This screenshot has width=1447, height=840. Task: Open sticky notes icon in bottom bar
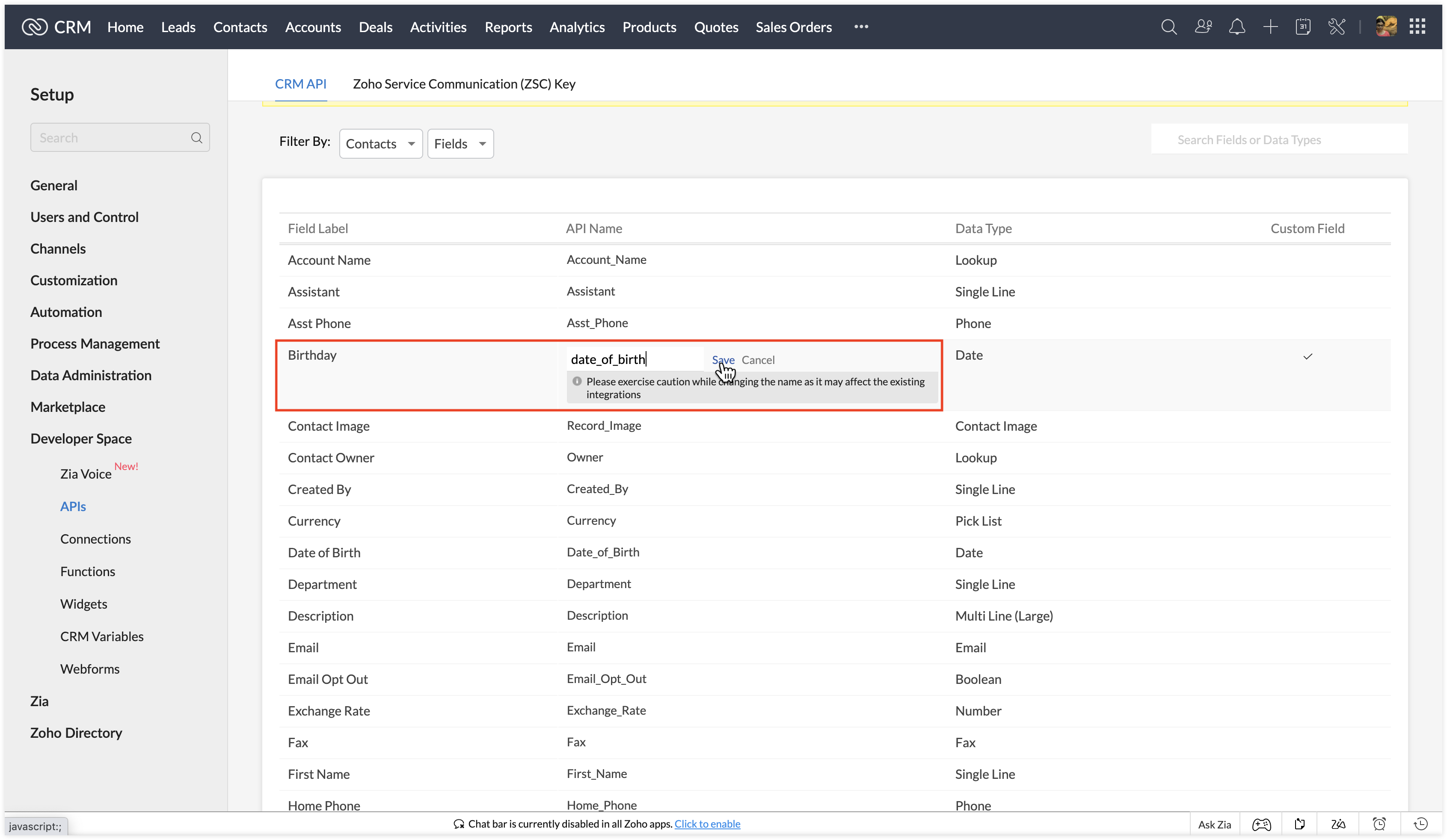point(1300,825)
